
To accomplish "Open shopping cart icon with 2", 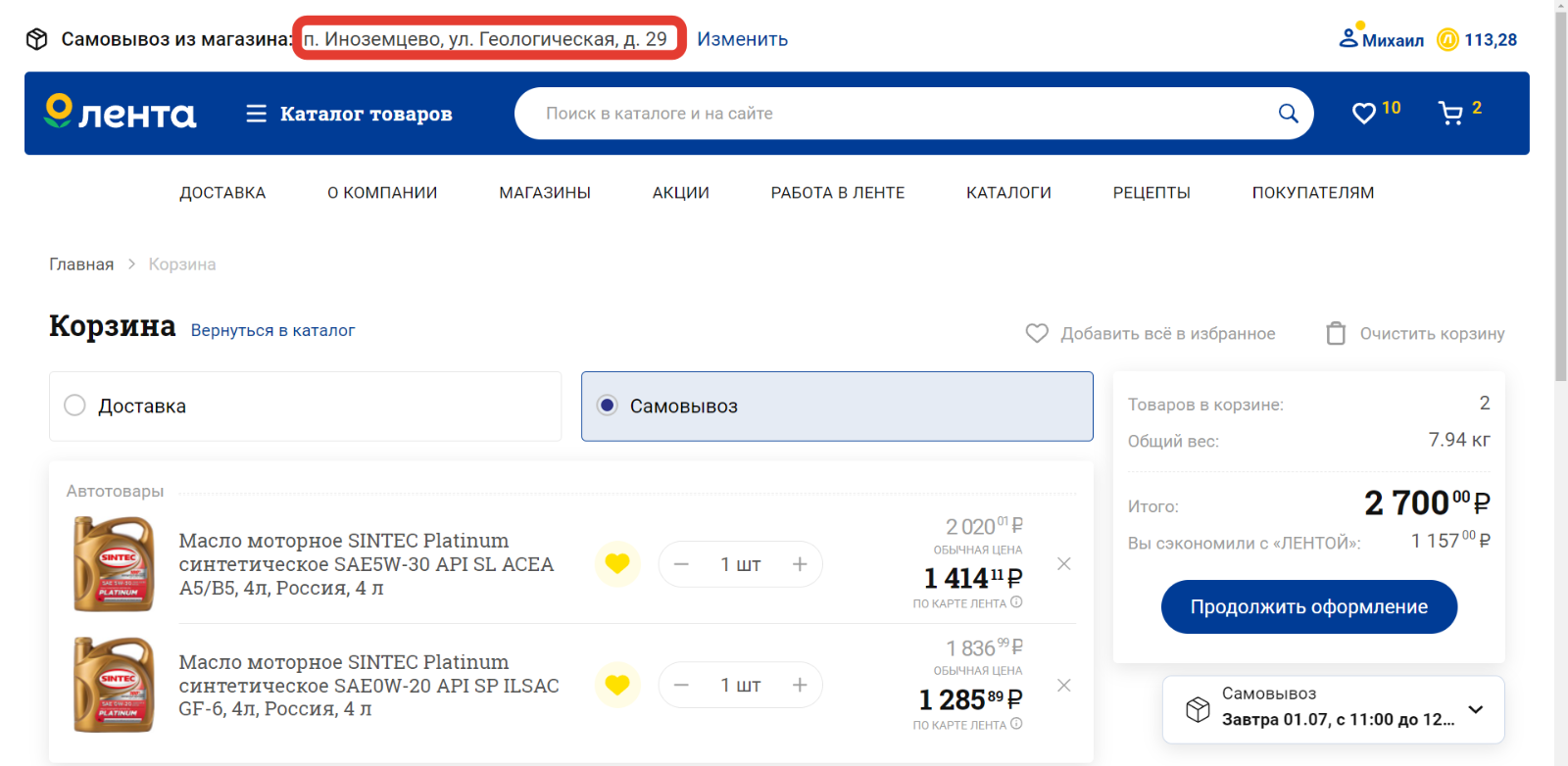I will (x=1450, y=114).
